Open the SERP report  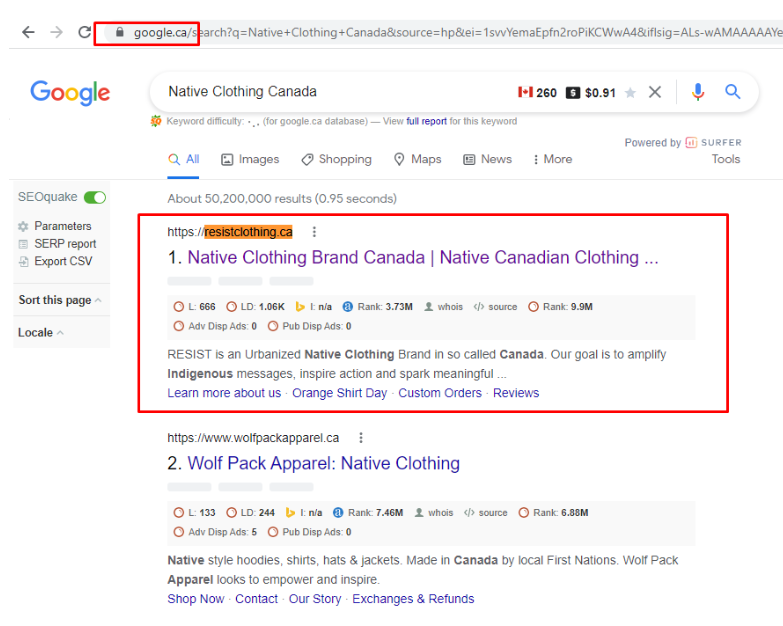coord(57,244)
